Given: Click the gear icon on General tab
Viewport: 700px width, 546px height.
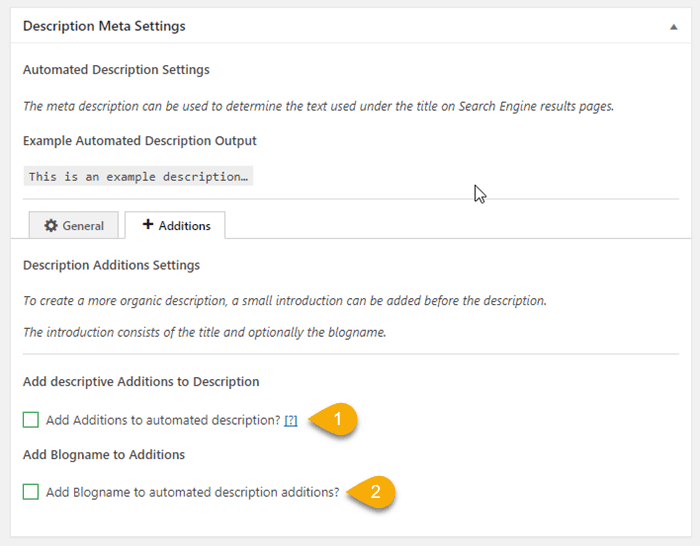Looking at the screenshot, I should [x=50, y=226].
